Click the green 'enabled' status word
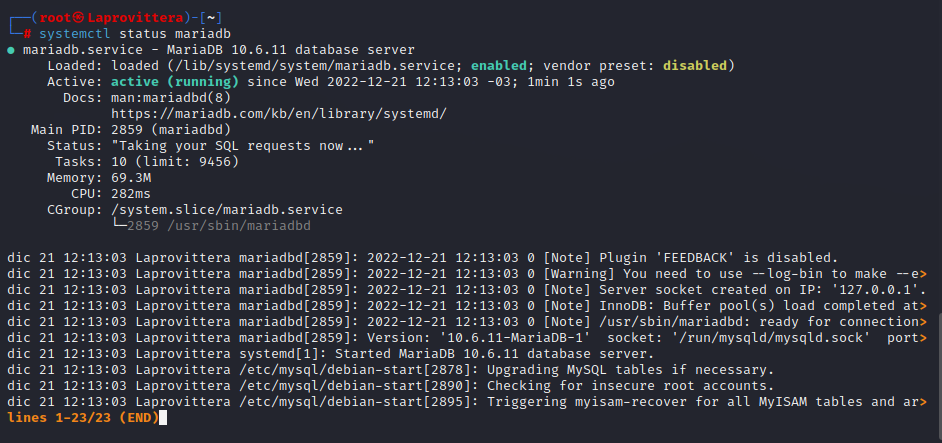Screen dimensions: 942x443 point(499,66)
